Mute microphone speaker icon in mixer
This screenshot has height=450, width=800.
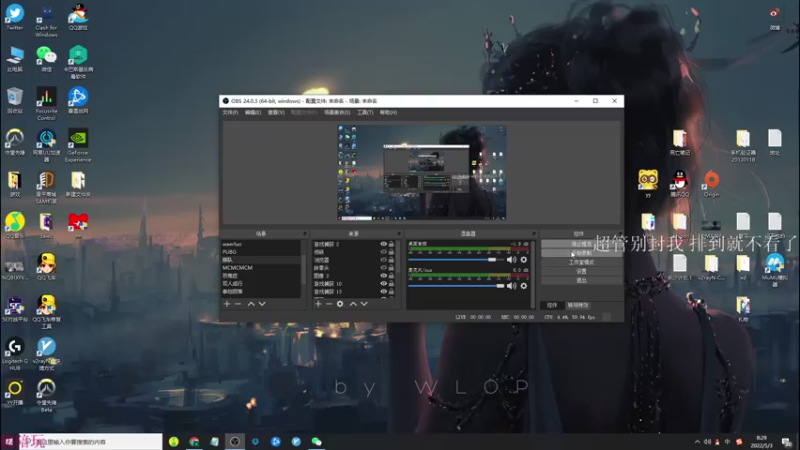[x=511, y=286]
